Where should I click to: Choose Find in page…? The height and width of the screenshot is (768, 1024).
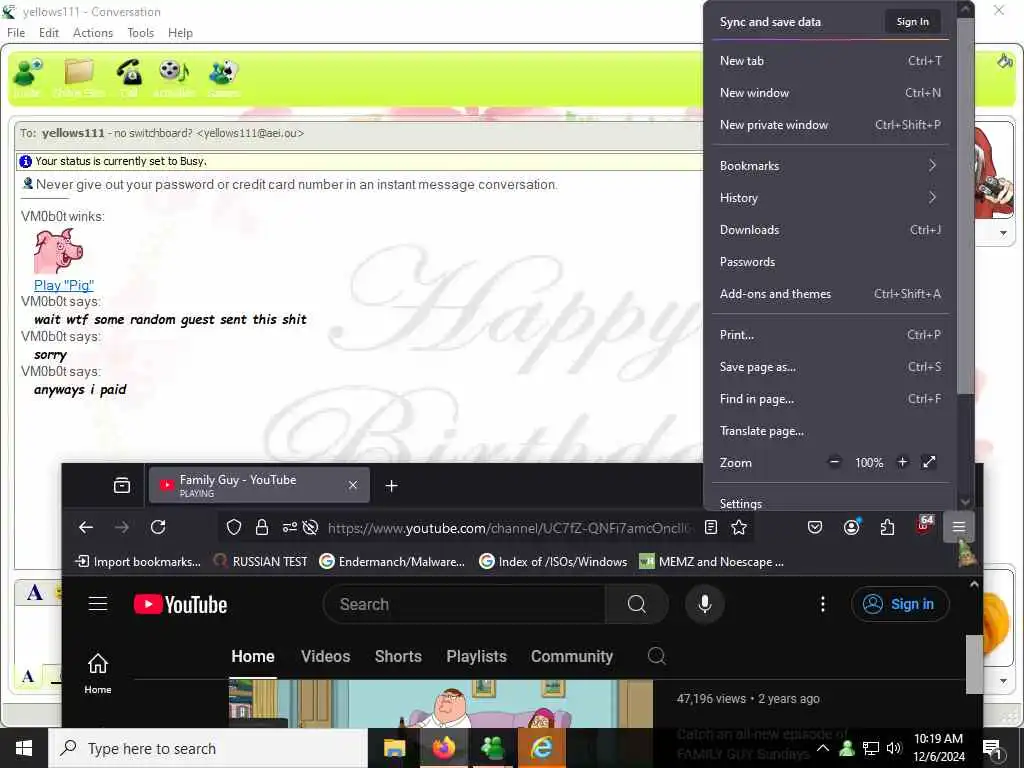(829, 399)
